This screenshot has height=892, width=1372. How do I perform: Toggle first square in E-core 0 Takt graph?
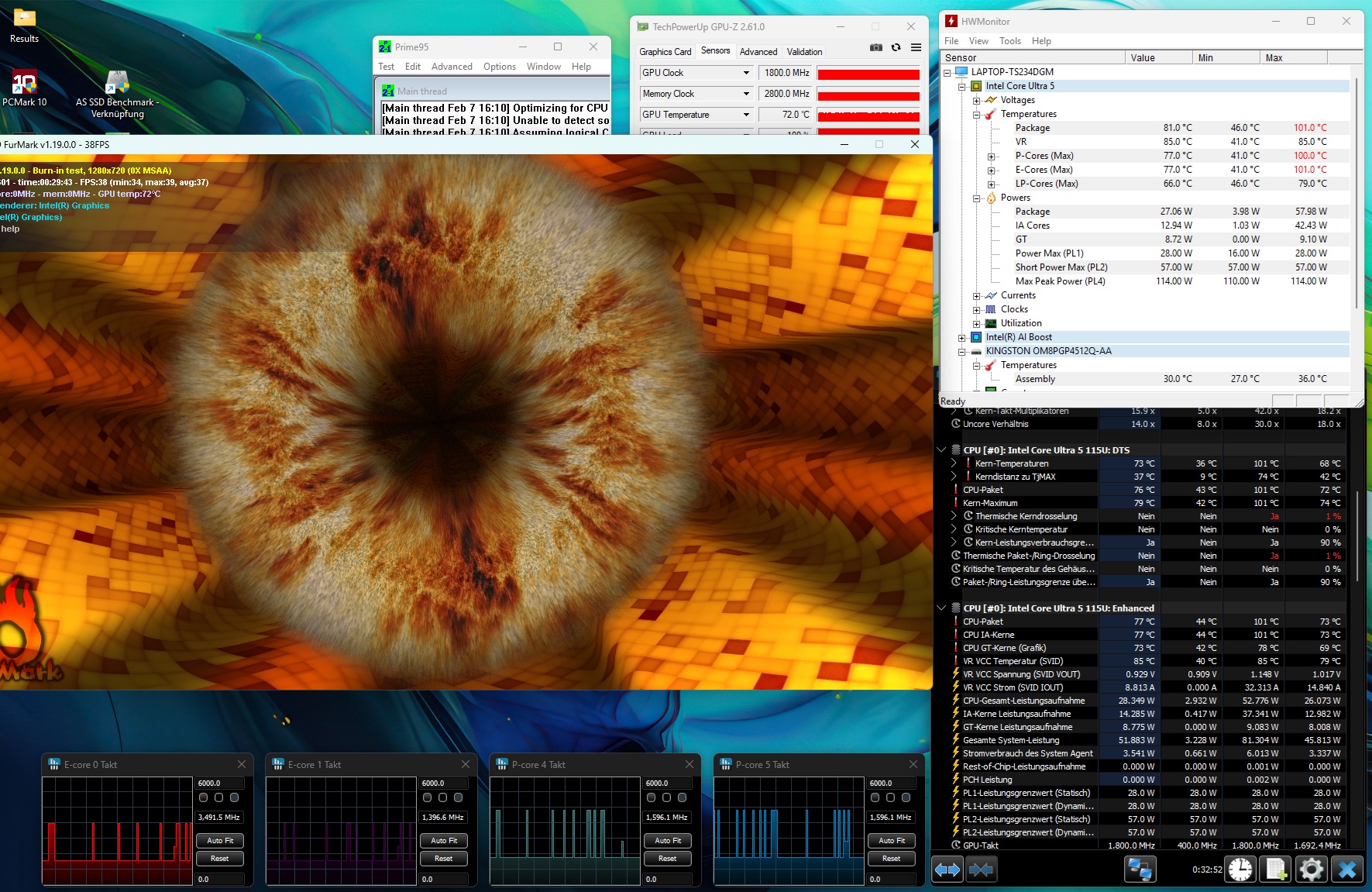tap(204, 797)
